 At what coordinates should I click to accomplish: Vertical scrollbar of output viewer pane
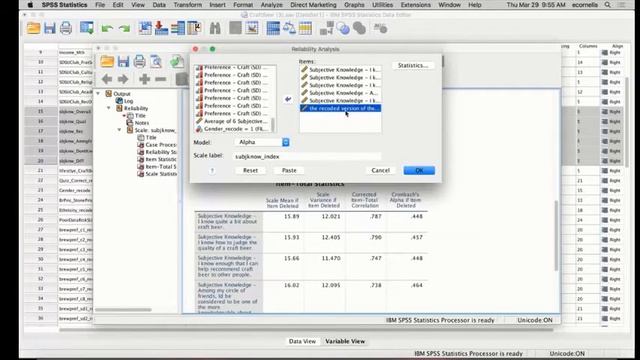click(x=556, y=236)
